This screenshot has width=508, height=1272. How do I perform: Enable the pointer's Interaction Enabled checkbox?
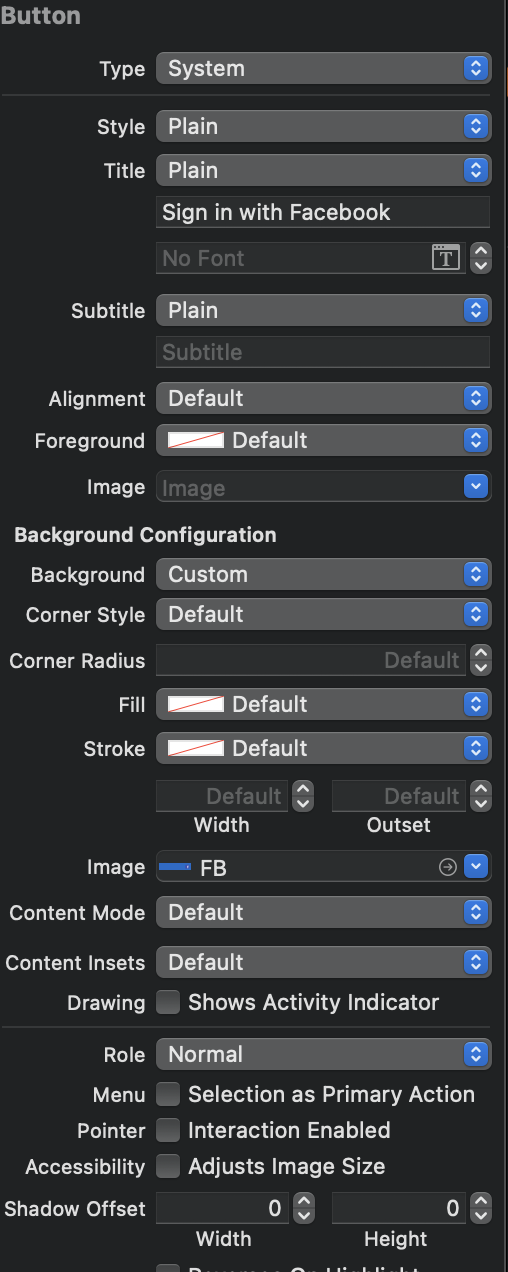click(x=168, y=1130)
